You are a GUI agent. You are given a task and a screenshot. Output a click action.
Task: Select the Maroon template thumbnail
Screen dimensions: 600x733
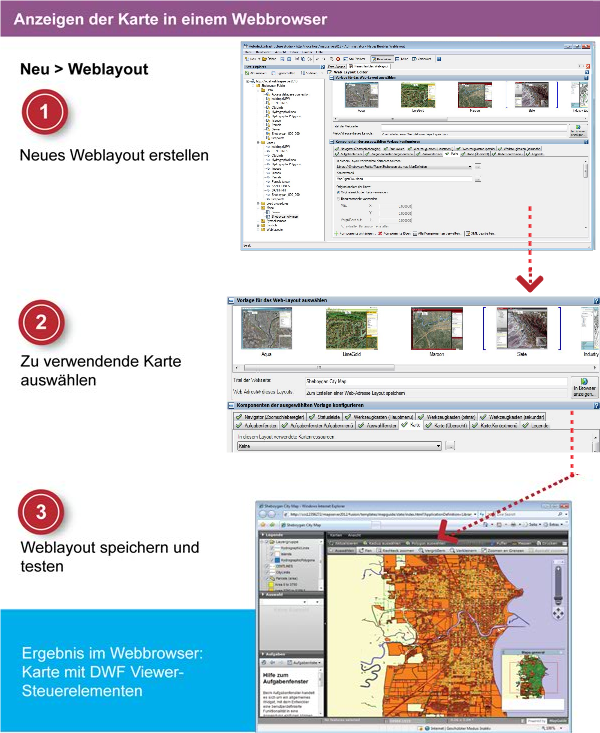(437, 329)
